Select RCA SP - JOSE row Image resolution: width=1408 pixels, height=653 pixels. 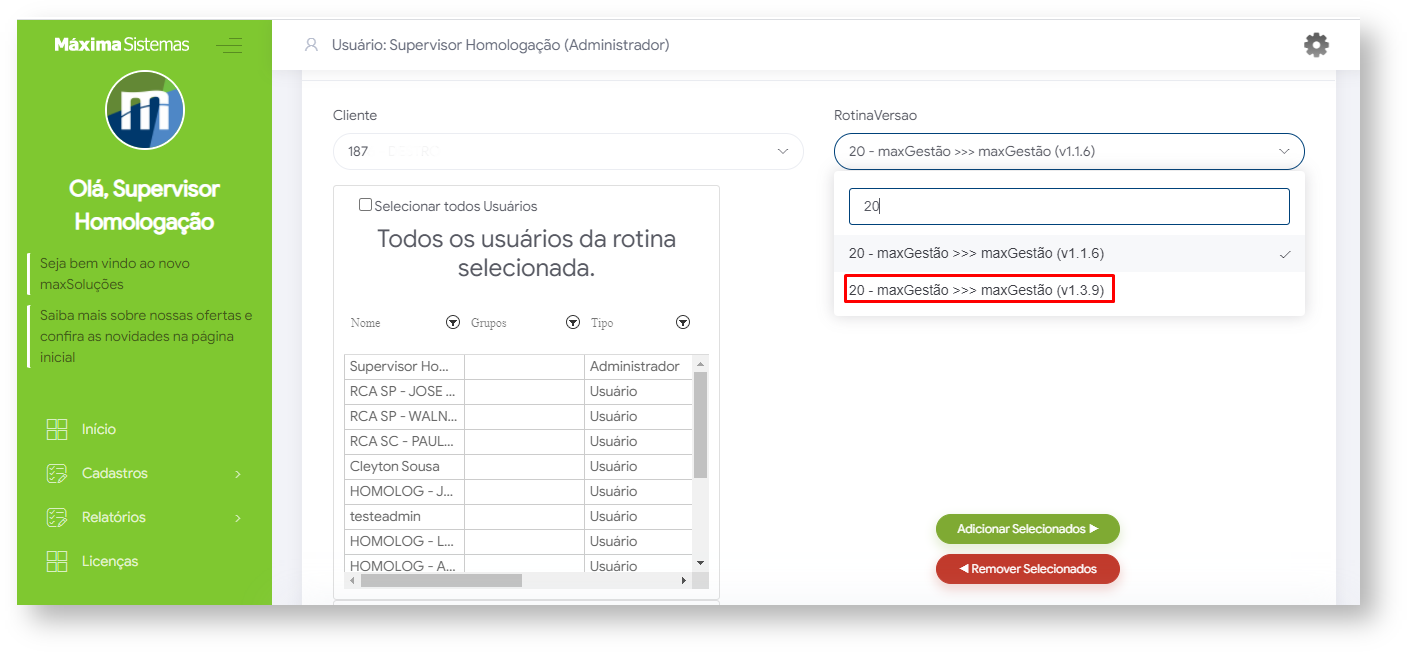point(518,392)
